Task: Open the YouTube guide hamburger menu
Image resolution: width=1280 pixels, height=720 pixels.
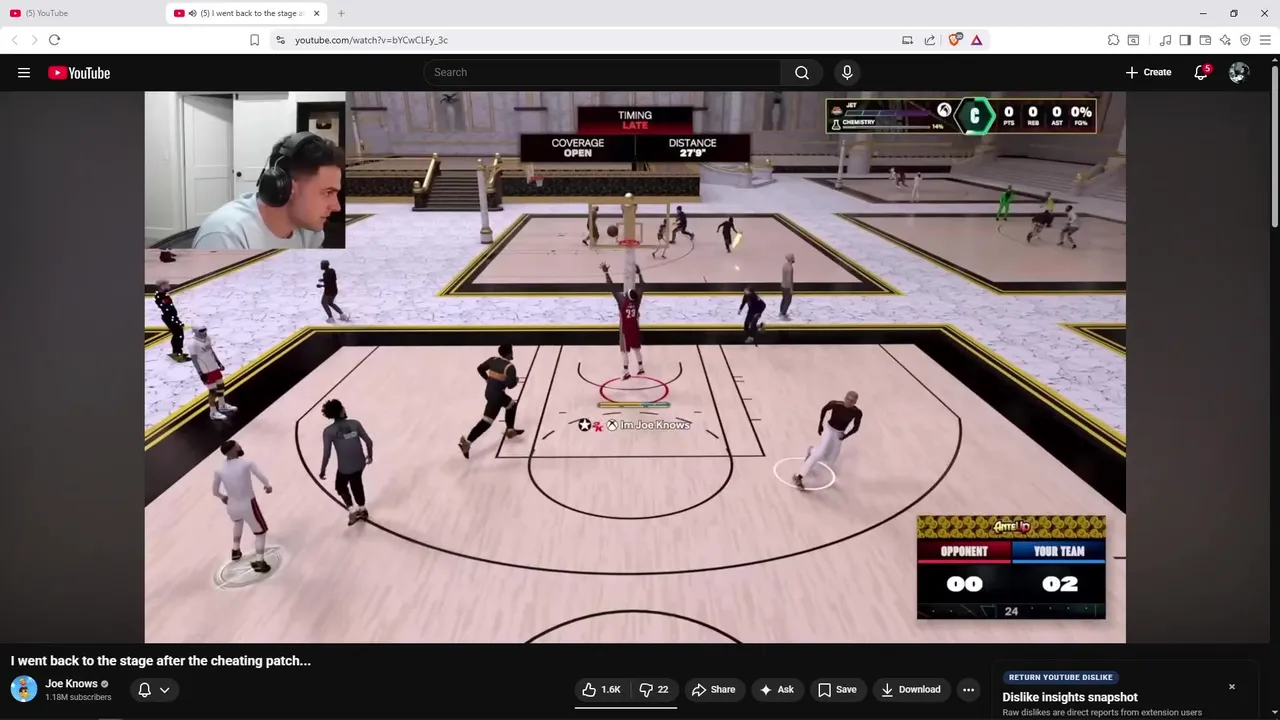Action: [x=24, y=73]
